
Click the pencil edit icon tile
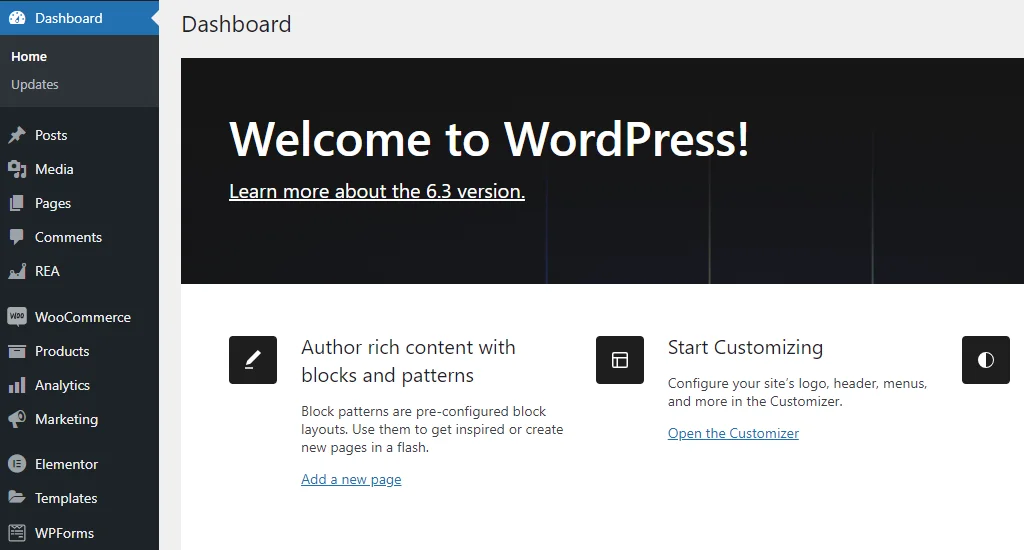(253, 360)
